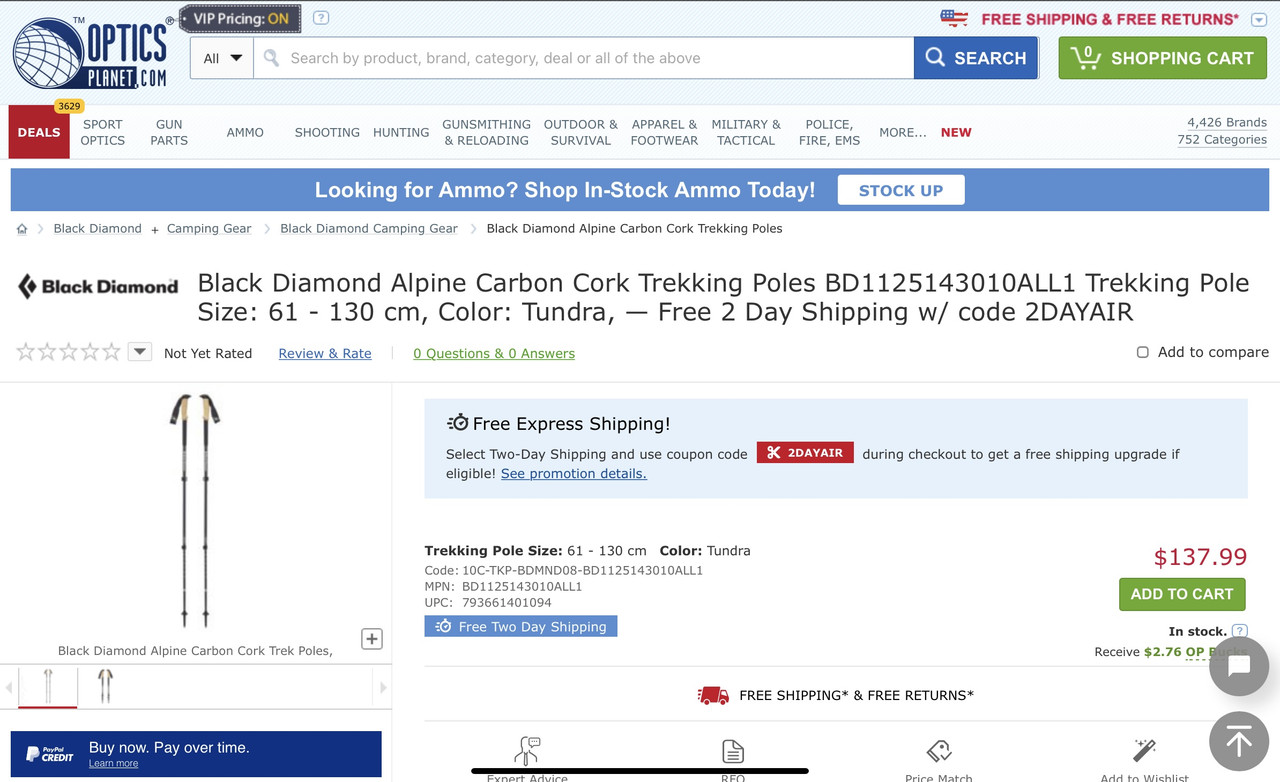The height and width of the screenshot is (782, 1280).
Task: Click the Add to Wishlist wand icon
Action: tap(1144, 751)
